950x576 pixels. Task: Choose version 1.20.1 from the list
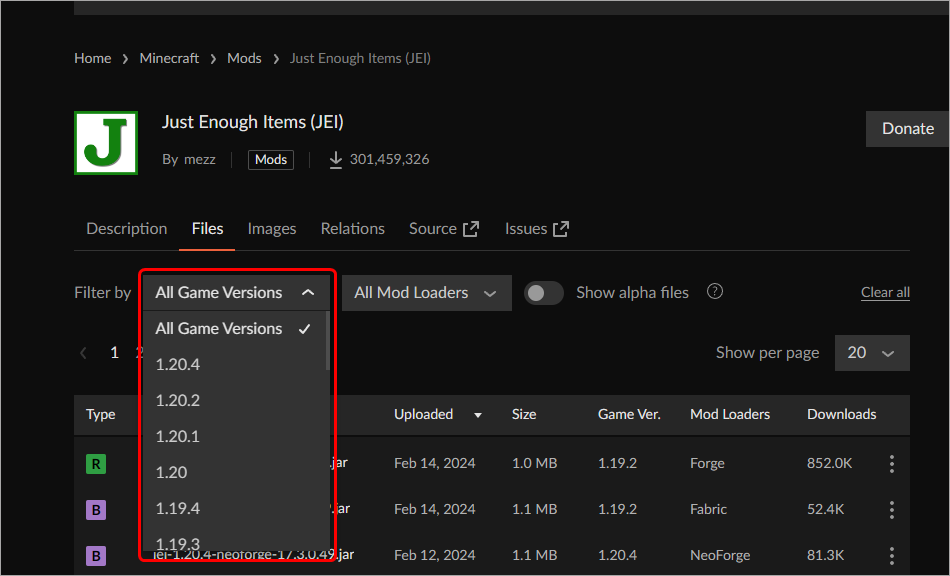(x=234, y=437)
